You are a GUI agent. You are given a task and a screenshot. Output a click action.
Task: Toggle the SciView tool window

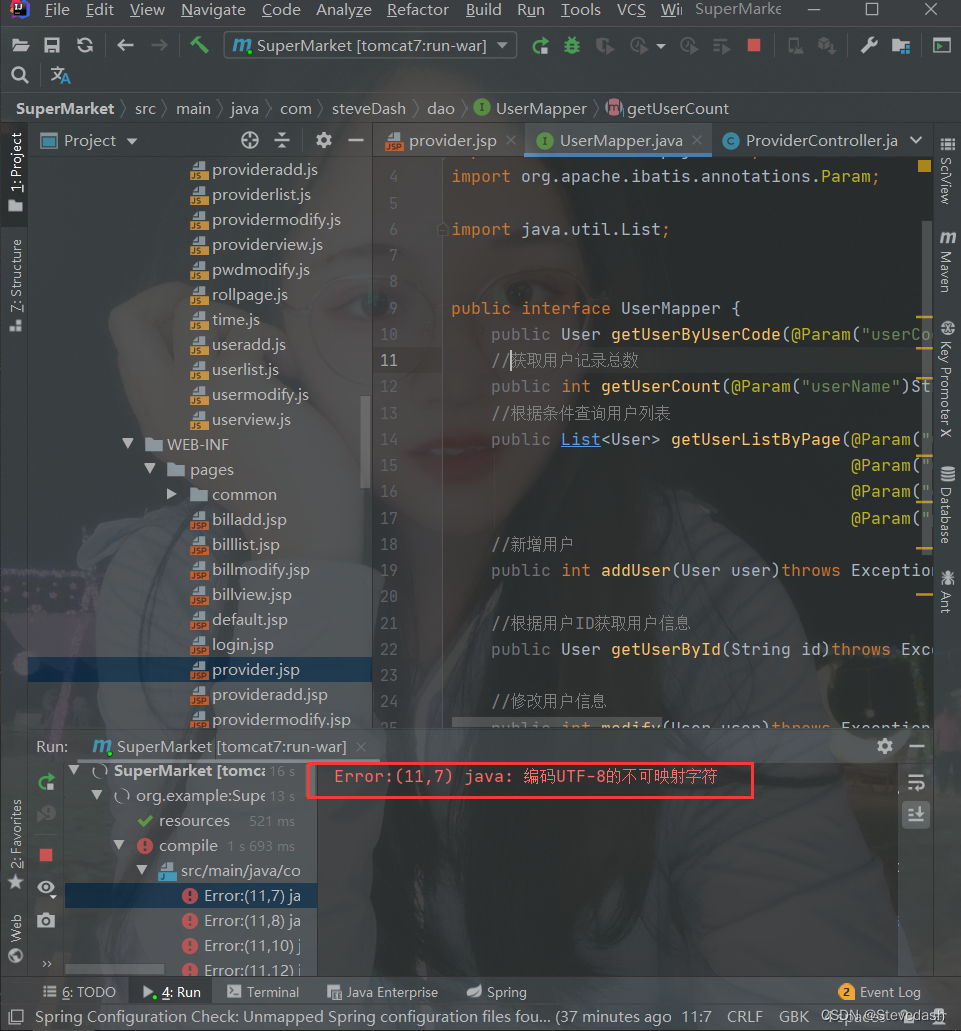tap(947, 172)
